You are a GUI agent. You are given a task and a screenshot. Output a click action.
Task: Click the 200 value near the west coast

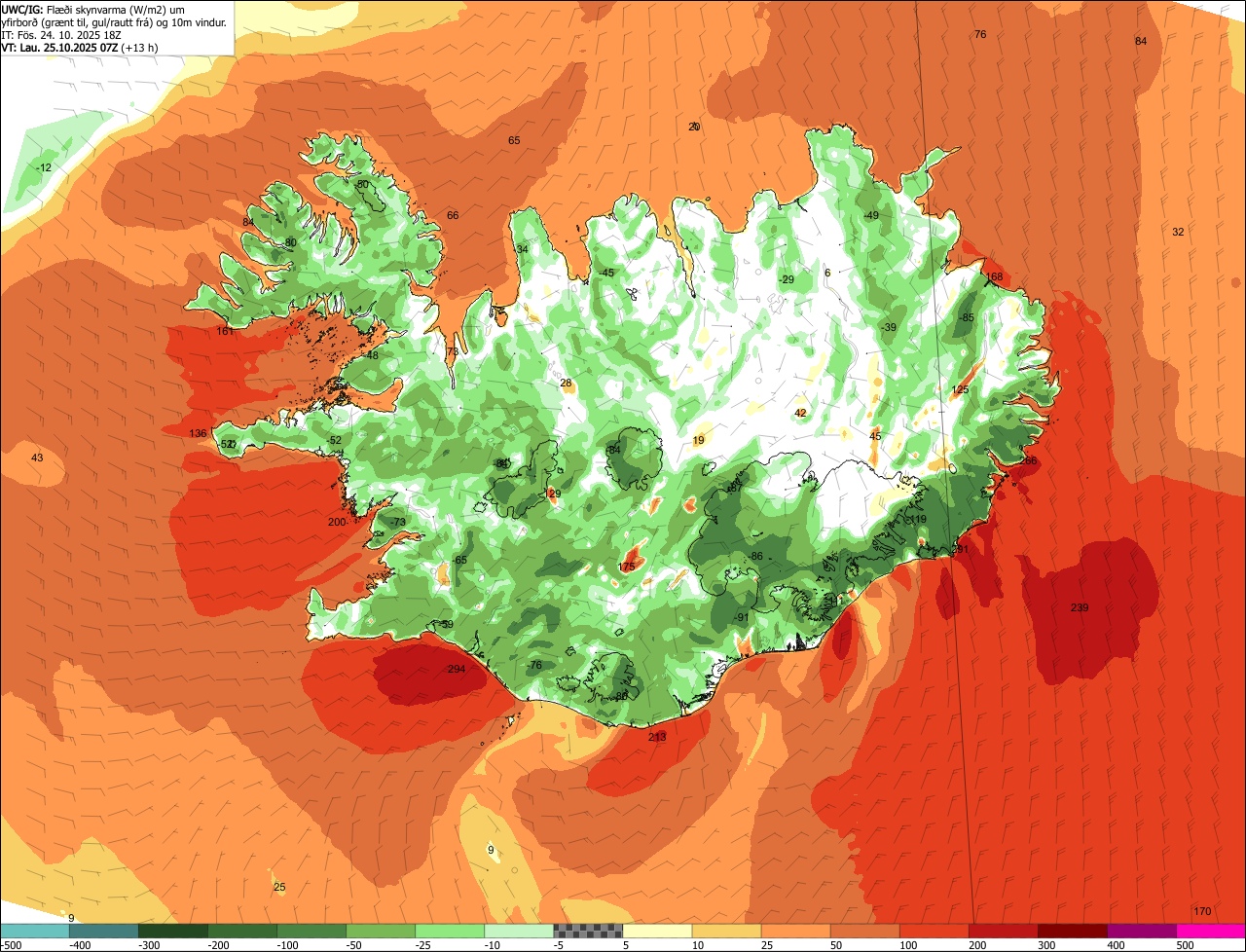pyautogui.click(x=338, y=522)
